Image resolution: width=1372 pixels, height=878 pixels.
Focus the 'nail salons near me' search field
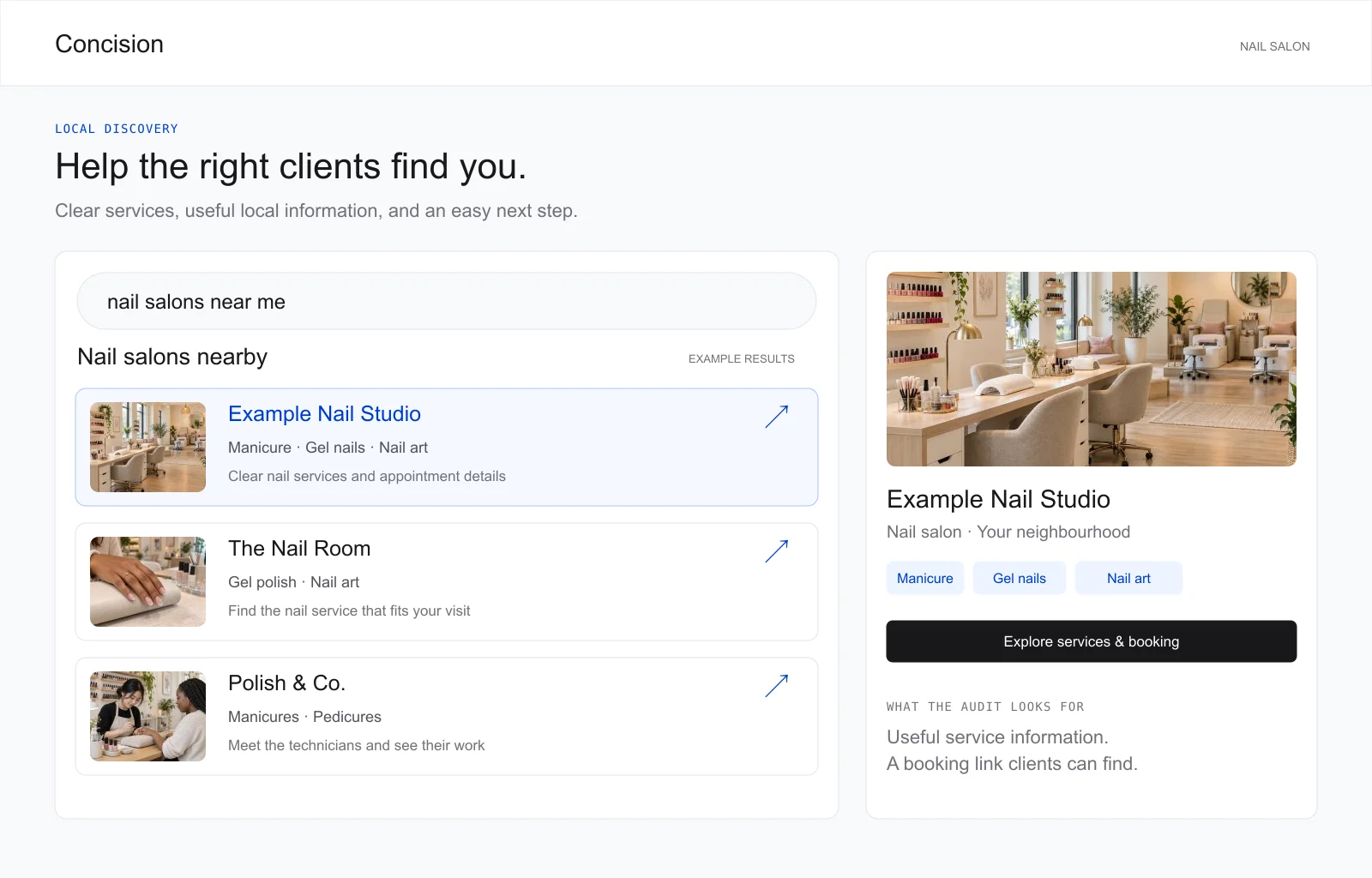point(447,301)
